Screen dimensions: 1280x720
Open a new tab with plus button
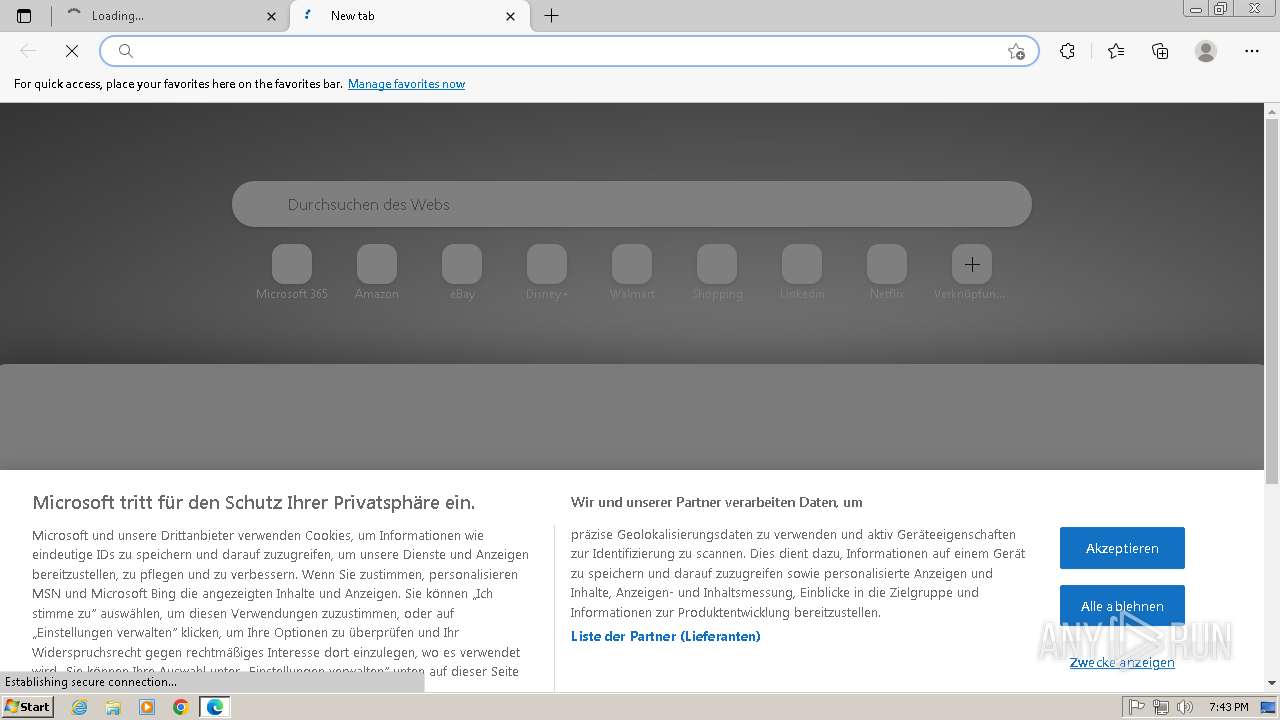pyautogui.click(x=551, y=16)
